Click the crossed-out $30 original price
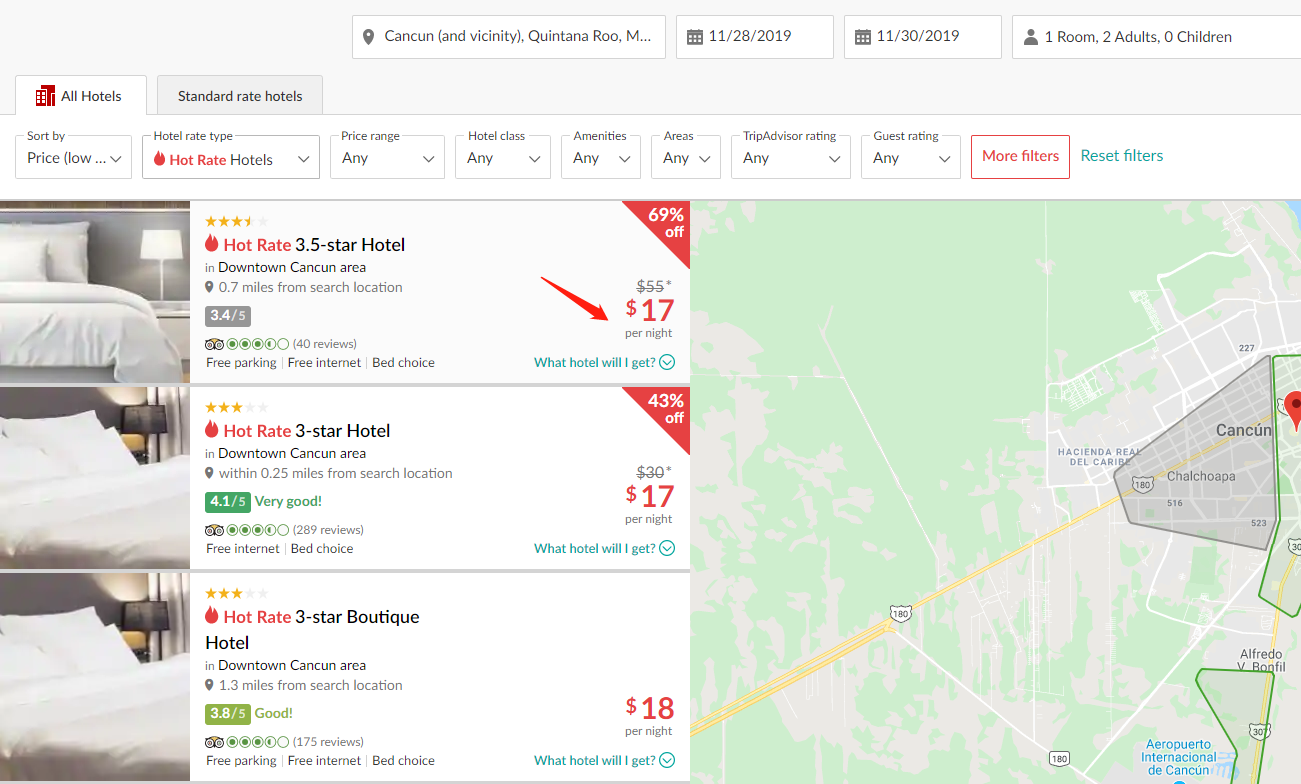Image resolution: width=1301 pixels, height=784 pixels. (650, 472)
